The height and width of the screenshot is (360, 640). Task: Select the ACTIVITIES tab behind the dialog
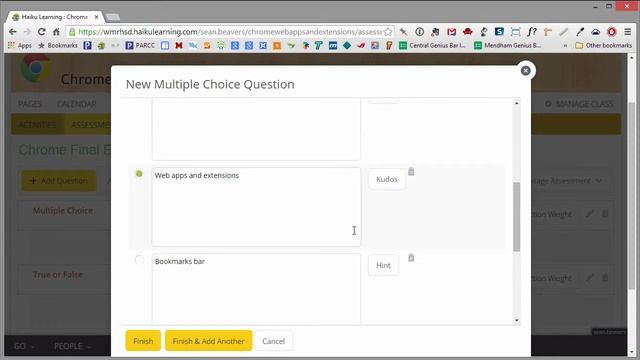pos(37,124)
